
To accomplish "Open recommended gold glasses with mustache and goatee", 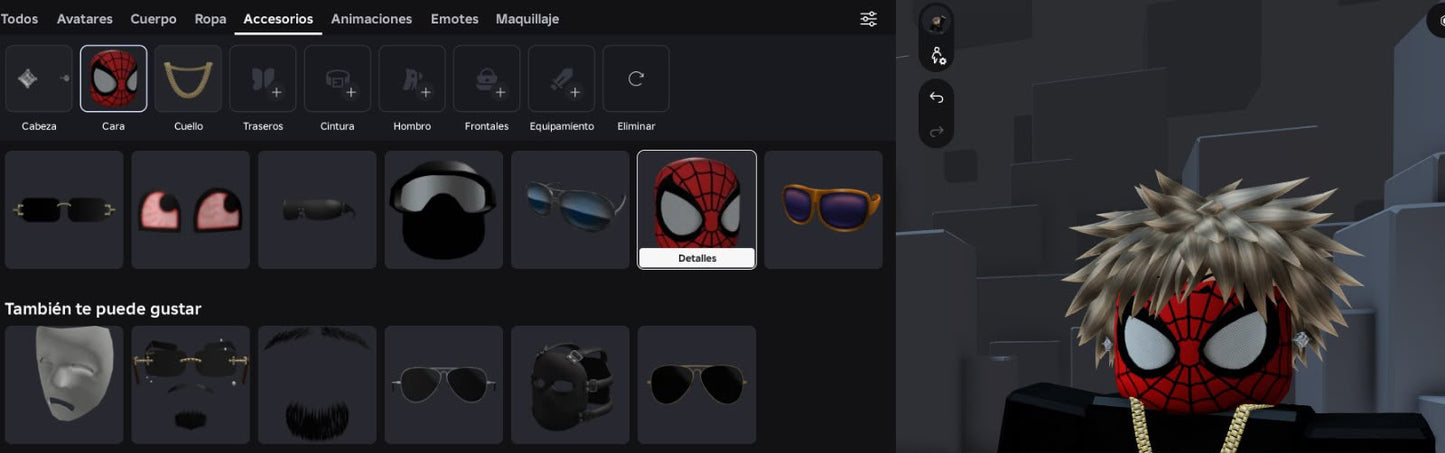I will point(190,384).
